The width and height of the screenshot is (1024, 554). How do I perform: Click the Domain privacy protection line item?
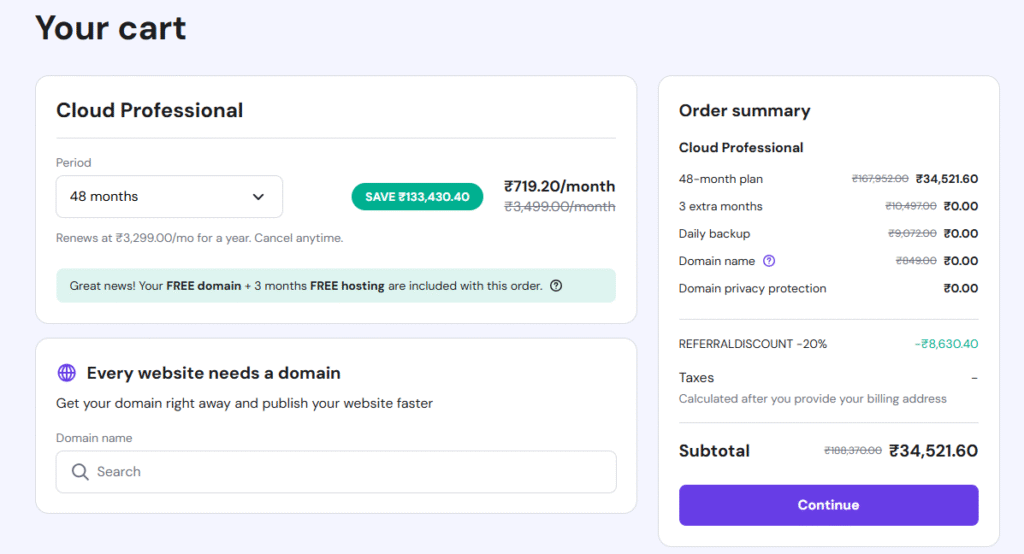pyautogui.click(x=752, y=289)
